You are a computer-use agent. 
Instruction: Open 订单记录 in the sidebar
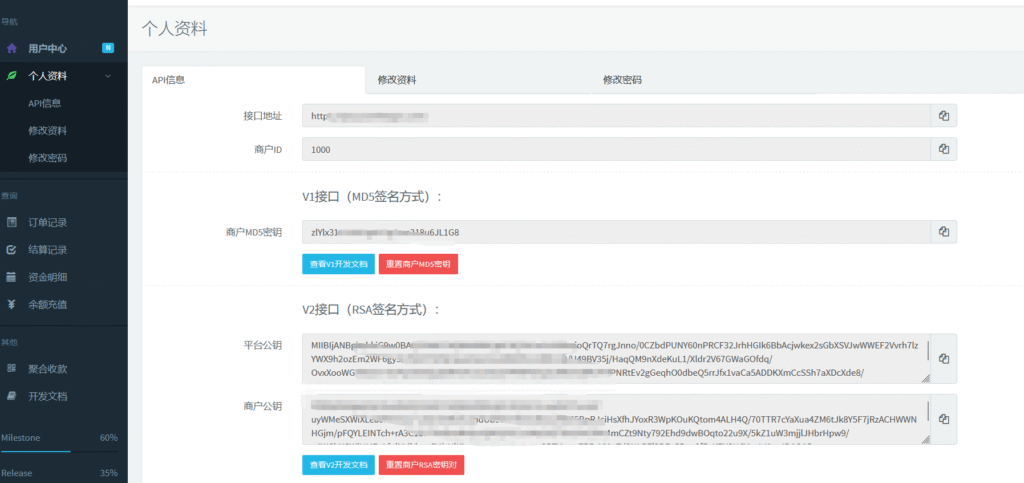(x=48, y=222)
